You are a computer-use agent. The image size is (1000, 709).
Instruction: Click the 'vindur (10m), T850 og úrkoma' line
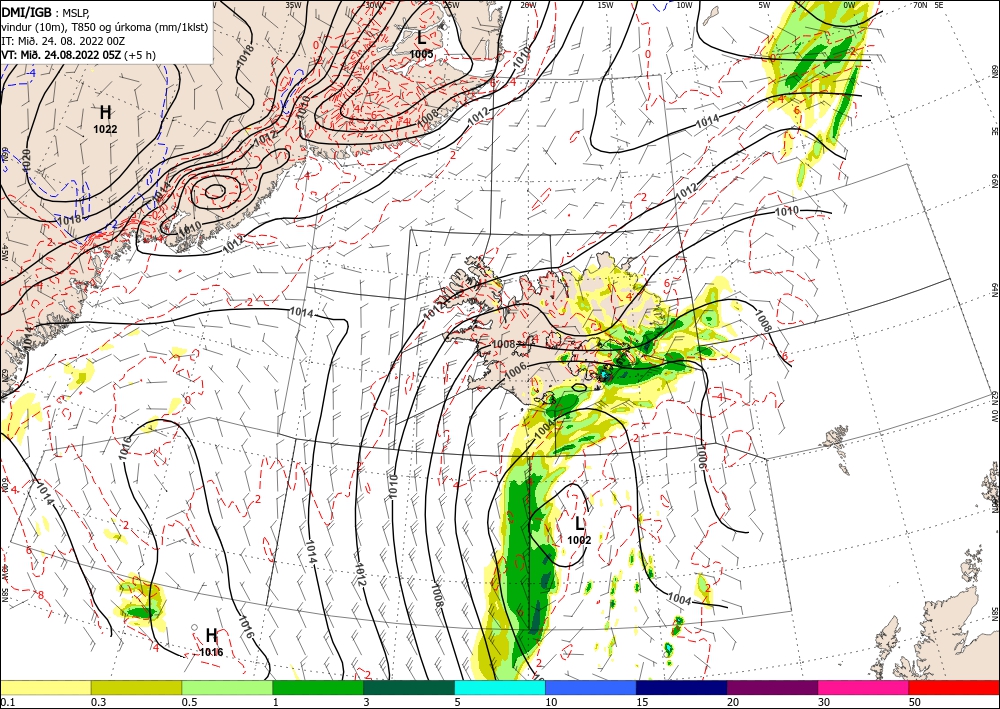(x=105, y=26)
